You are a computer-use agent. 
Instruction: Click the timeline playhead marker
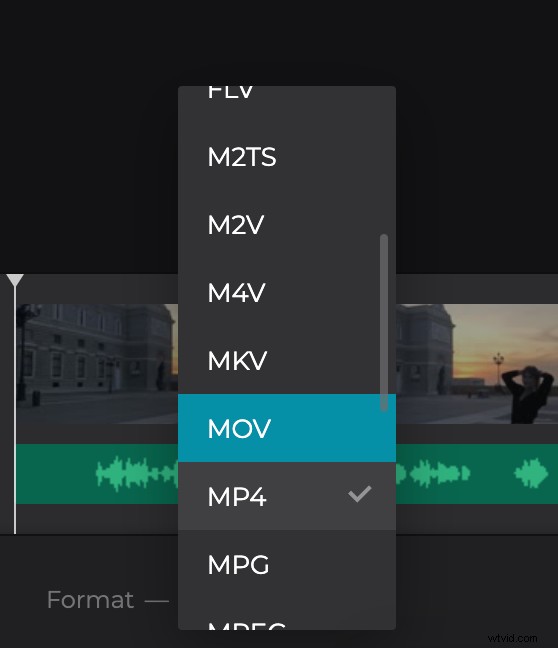pyautogui.click(x=15, y=280)
